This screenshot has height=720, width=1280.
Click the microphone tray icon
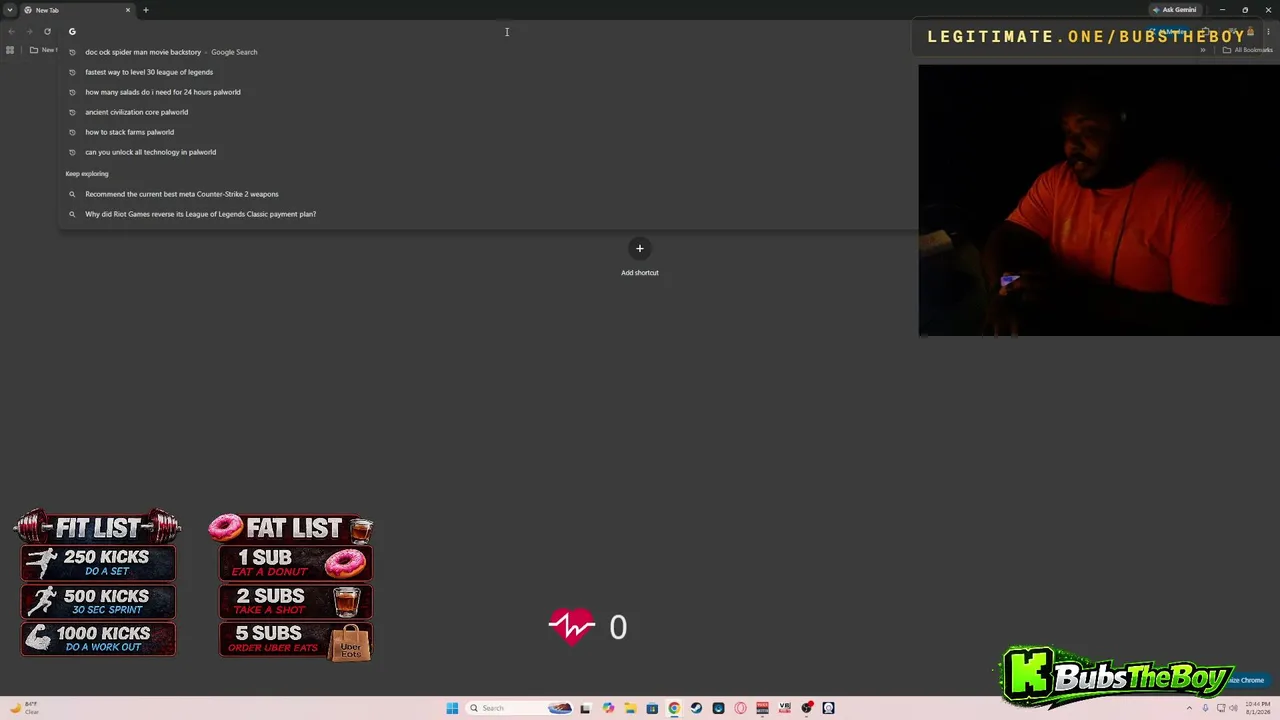pos(1205,708)
